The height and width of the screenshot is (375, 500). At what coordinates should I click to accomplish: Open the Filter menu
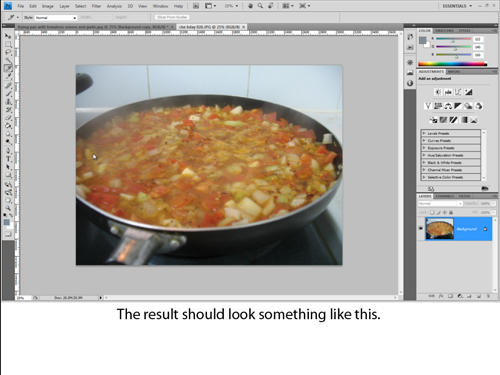(96, 6)
